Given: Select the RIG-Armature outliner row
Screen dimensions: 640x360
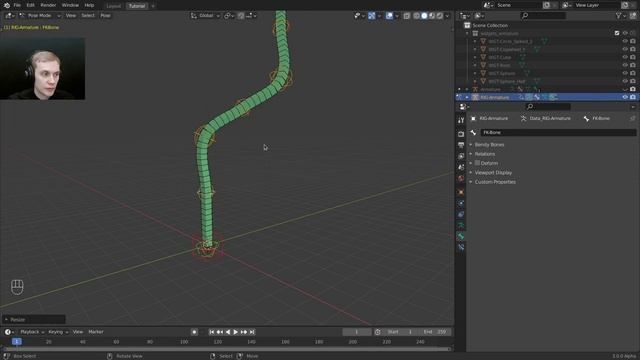Looking at the screenshot, I should click(547, 97).
